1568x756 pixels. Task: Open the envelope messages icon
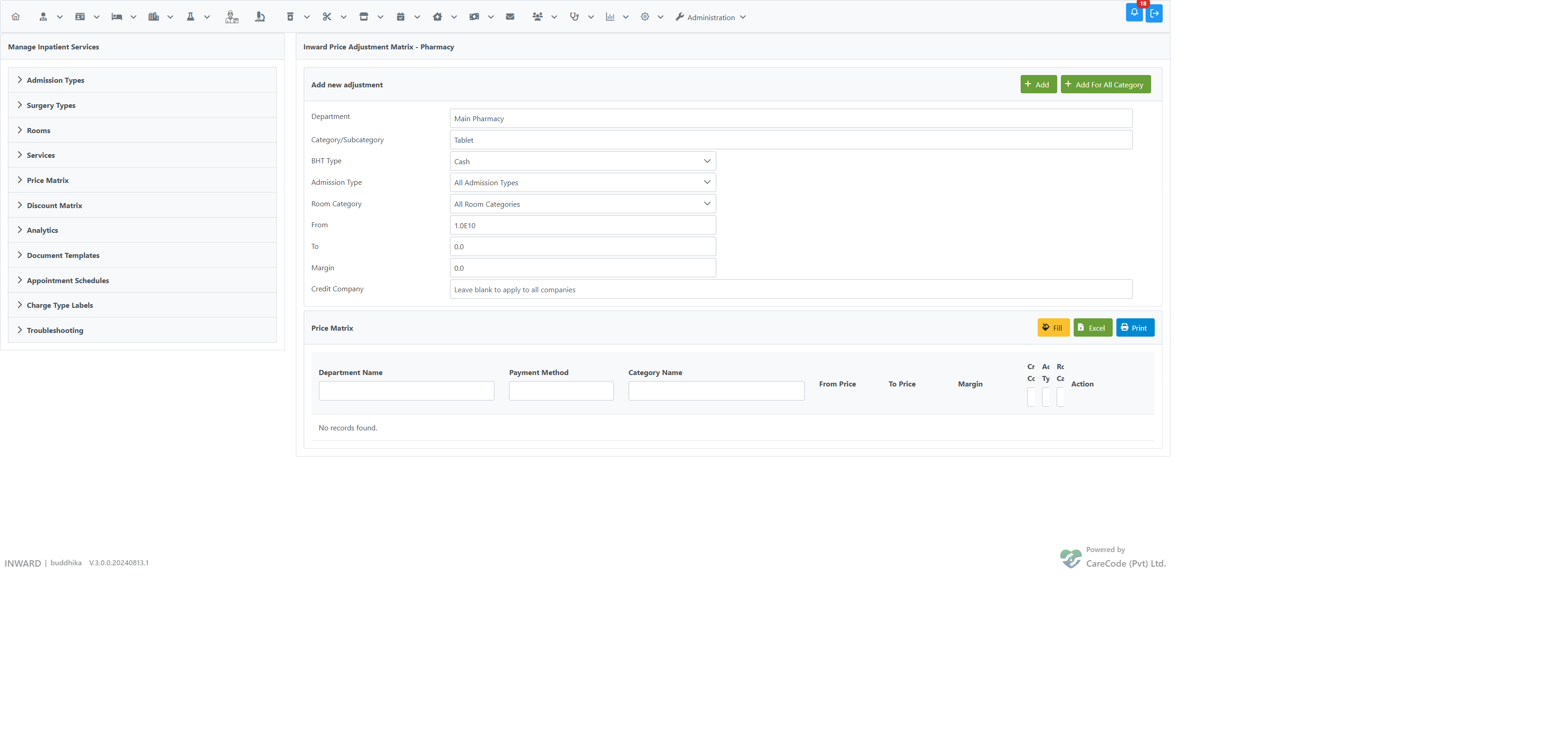click(x=510, y=17)
